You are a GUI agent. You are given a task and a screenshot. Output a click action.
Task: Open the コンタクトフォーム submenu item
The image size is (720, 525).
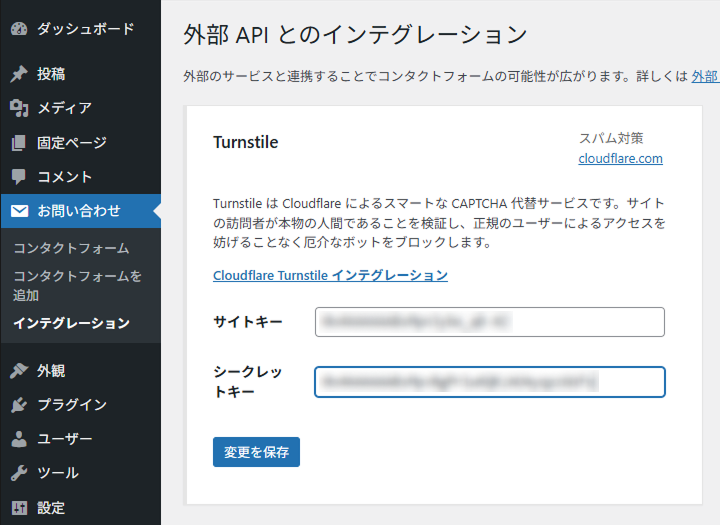71,248
